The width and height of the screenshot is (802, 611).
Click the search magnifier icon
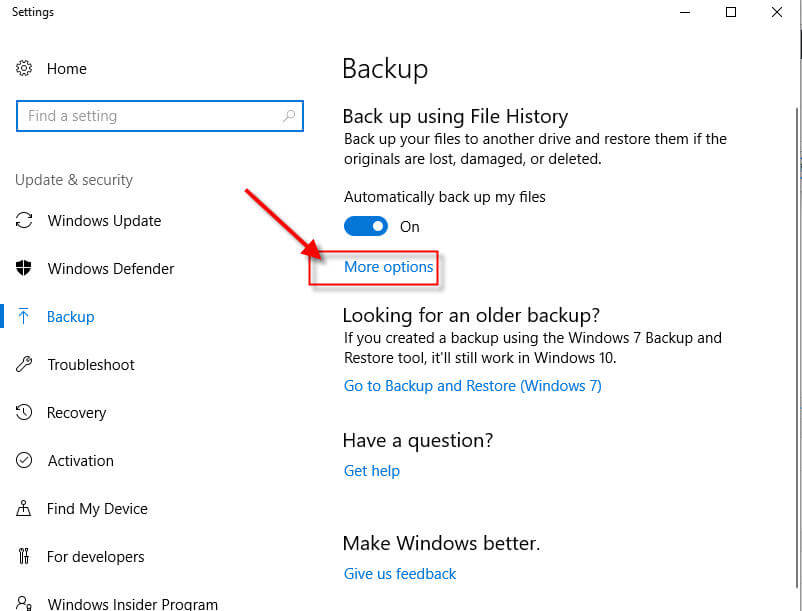tap(289, 116)
